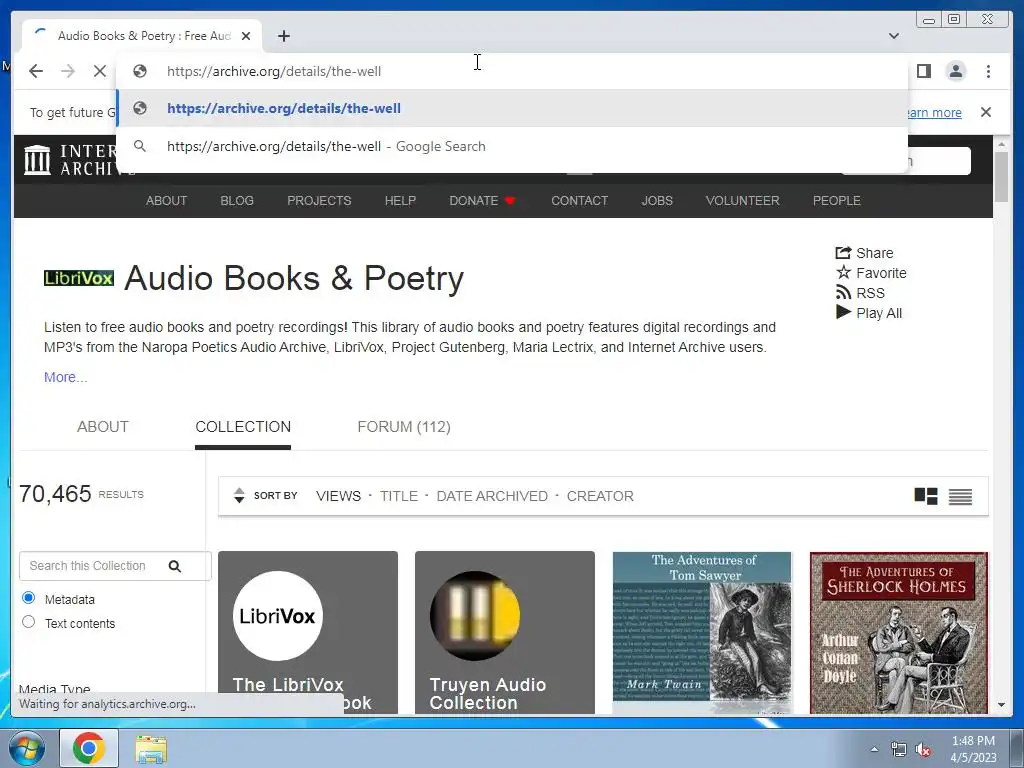Open HELP in the nav bar
This screenshot has width=1024, height=768.
coord(400,200)
